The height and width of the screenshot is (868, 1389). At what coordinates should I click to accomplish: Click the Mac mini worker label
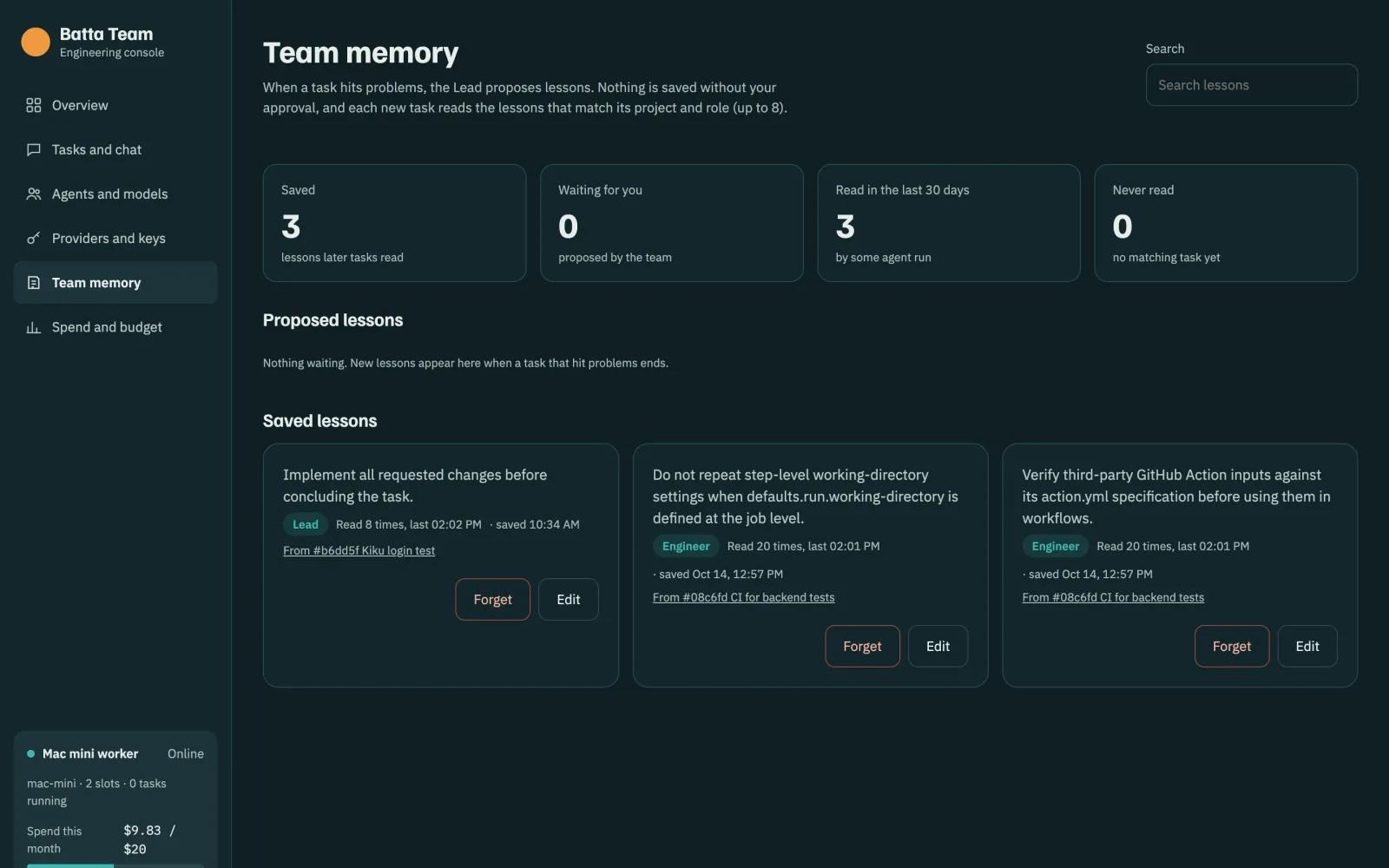pos(90,753)
